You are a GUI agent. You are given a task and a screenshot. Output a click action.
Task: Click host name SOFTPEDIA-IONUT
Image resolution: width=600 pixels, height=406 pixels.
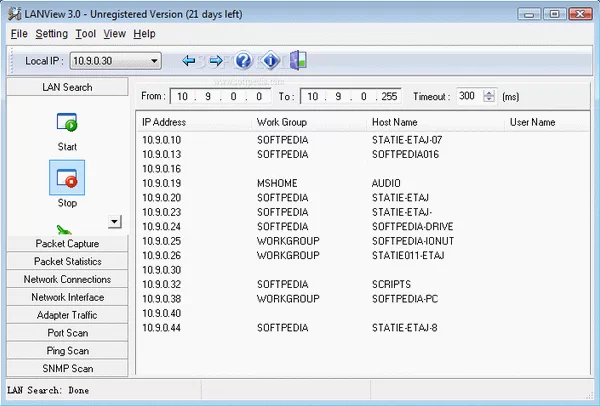pyautogui.click(x=413, y=241)
